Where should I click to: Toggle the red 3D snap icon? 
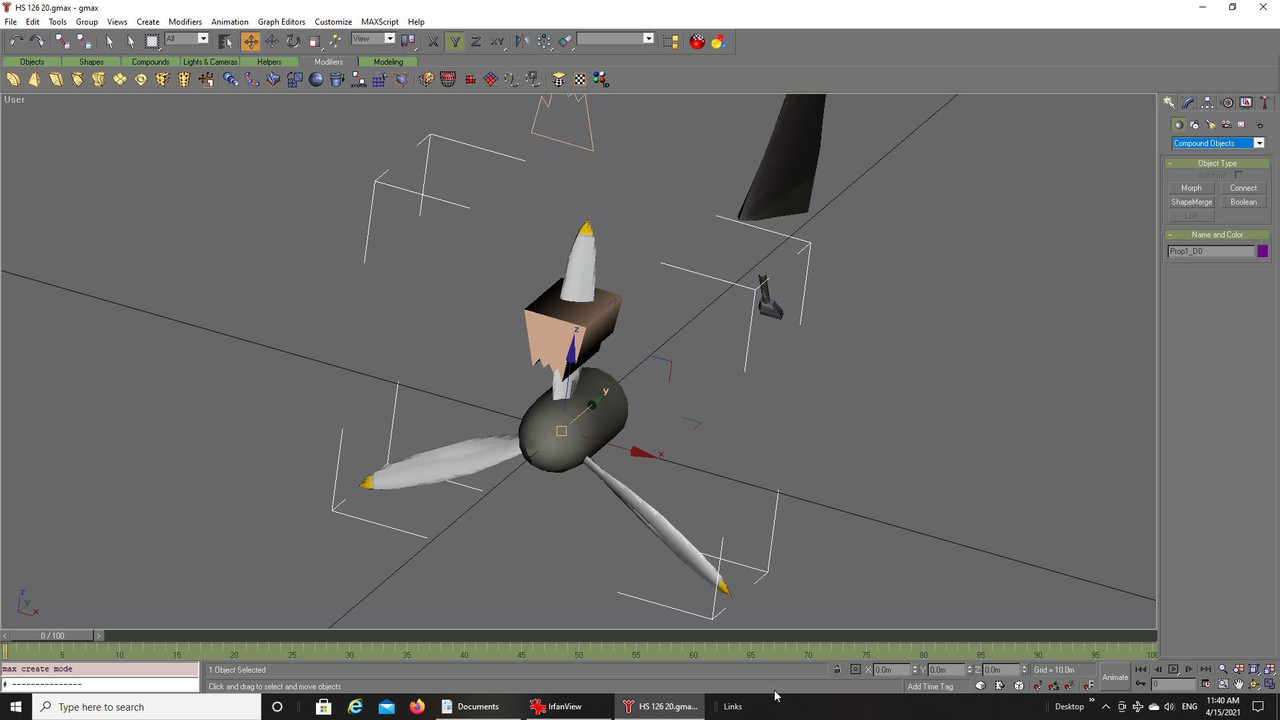(x=1037, y=685)
